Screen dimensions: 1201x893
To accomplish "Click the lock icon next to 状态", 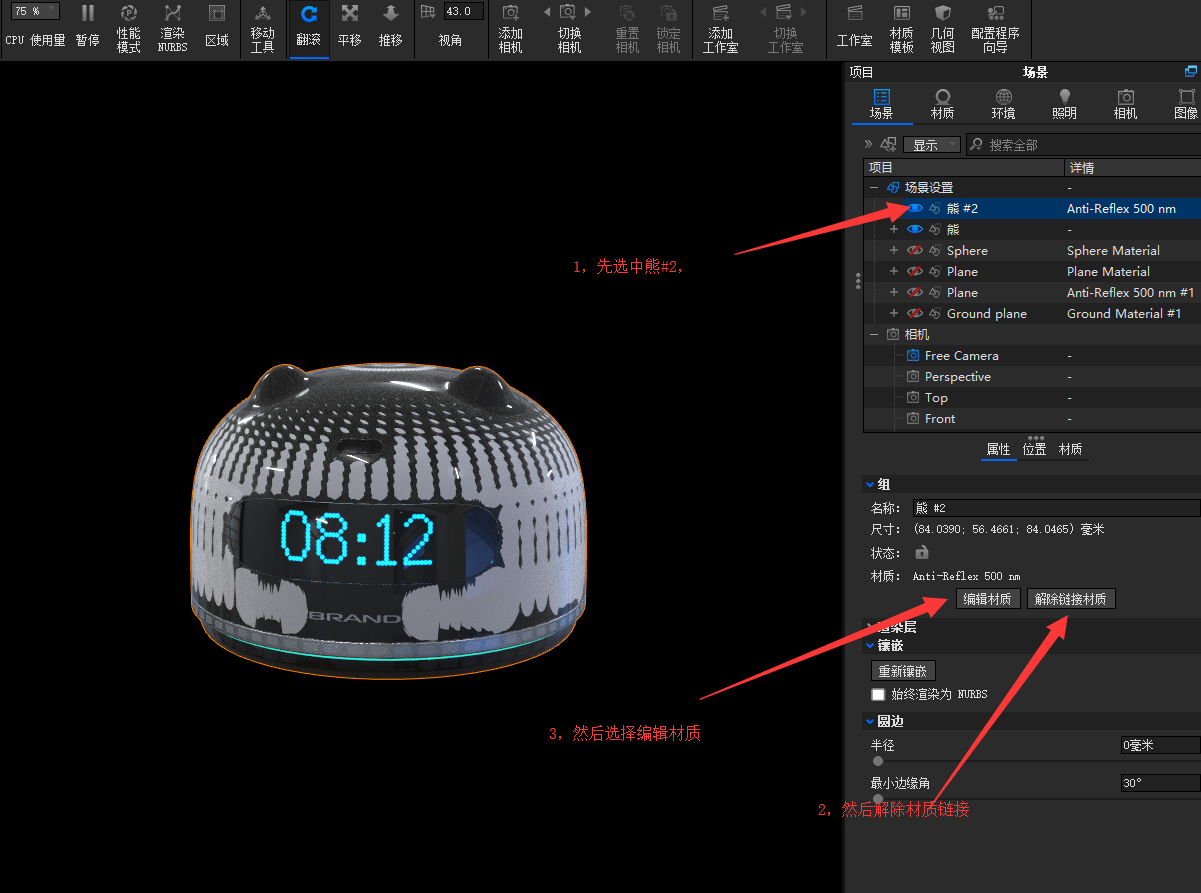I will [x=922, y=553].
